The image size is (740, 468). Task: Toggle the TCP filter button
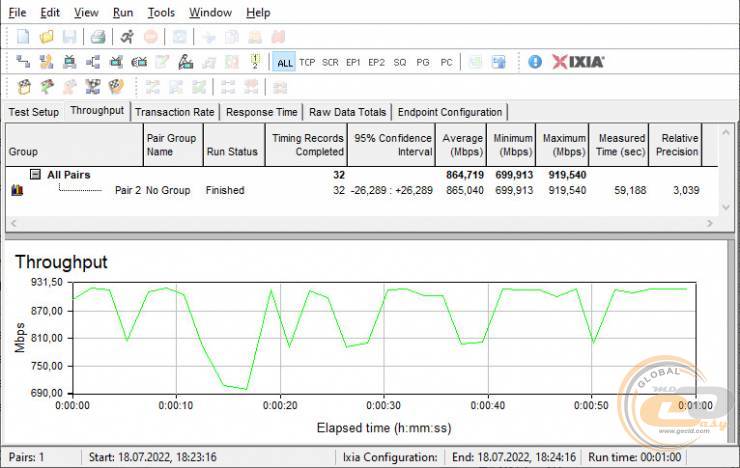tap(307, 62)
